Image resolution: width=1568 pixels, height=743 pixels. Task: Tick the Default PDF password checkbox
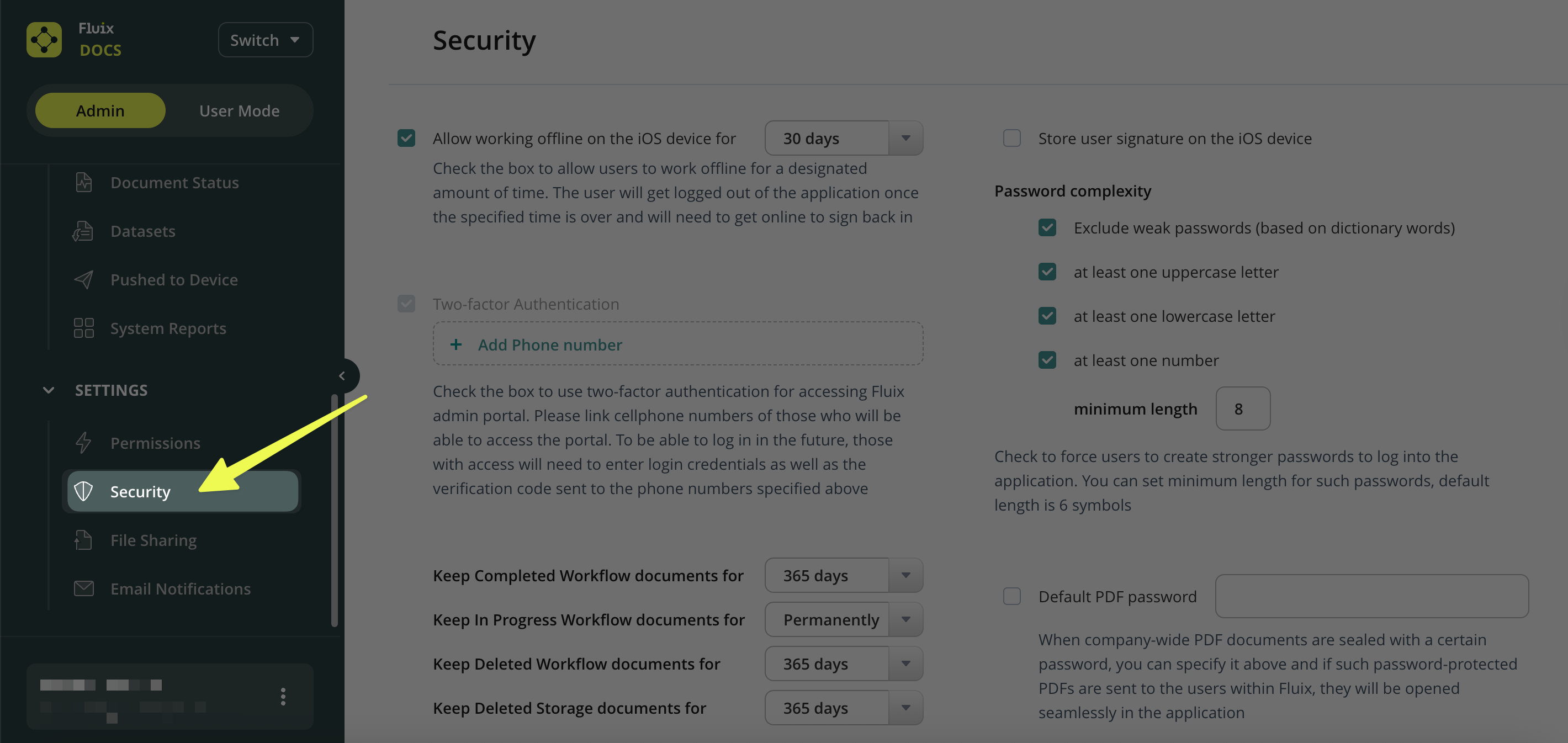1011,596
